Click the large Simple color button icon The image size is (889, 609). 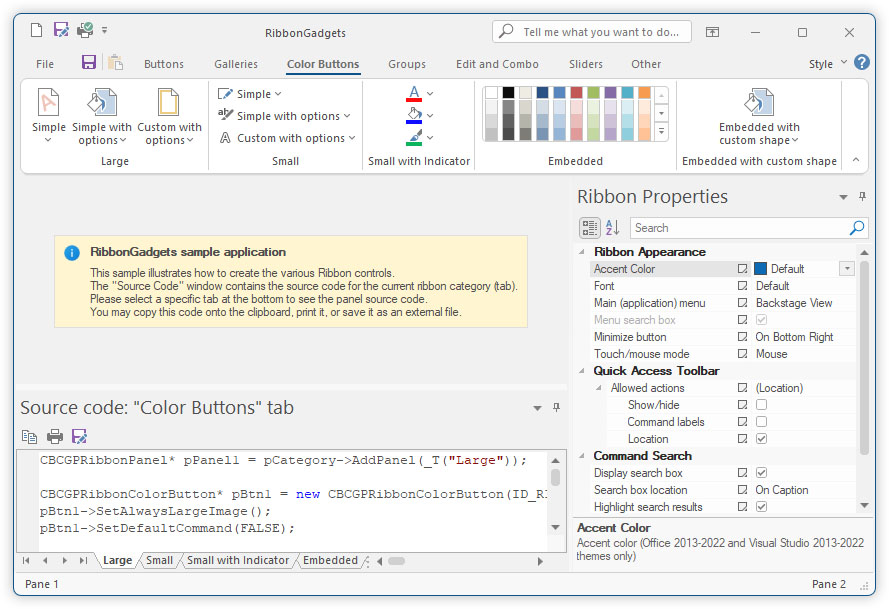(48, 104)
